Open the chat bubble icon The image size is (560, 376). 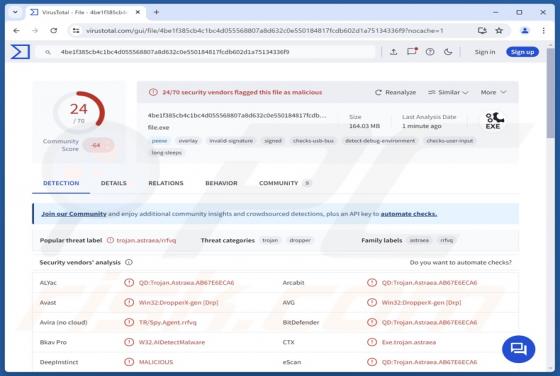pos(518,349)
